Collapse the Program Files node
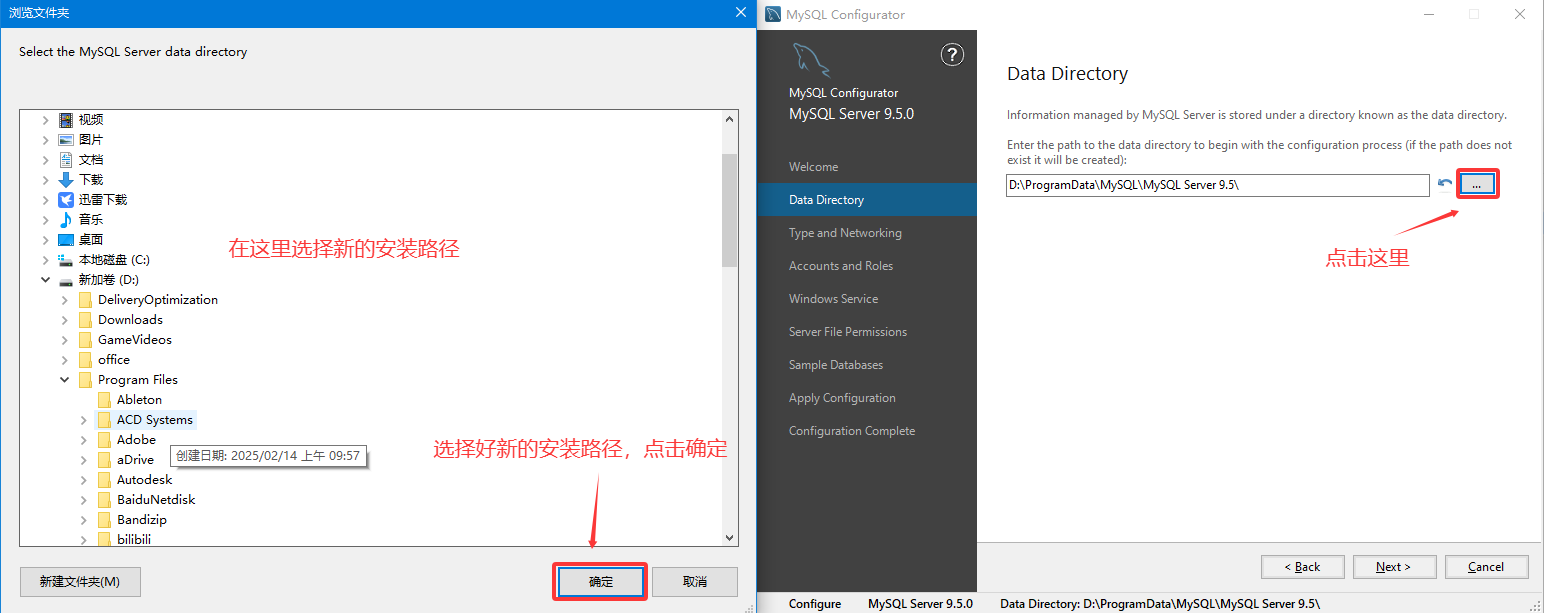The width and height of the screenshot is (1544, 613). pos(65,380)
